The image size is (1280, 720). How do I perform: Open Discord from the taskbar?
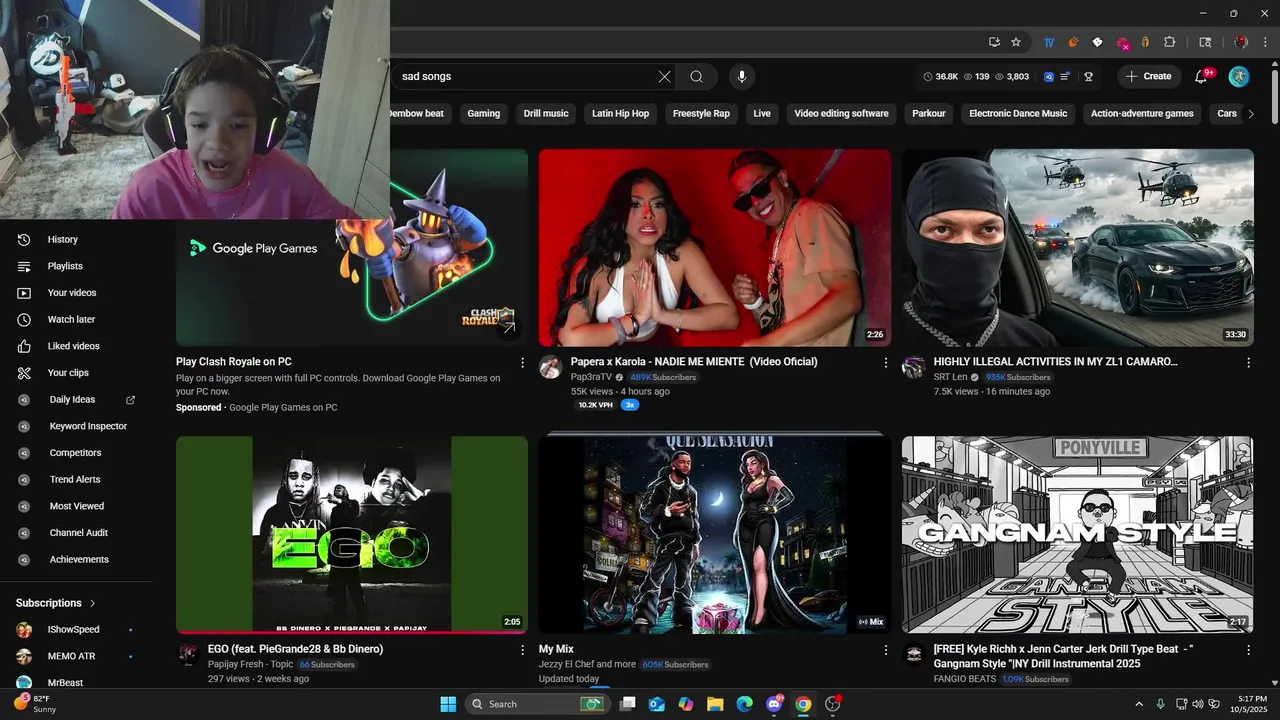tap(774, 704)
